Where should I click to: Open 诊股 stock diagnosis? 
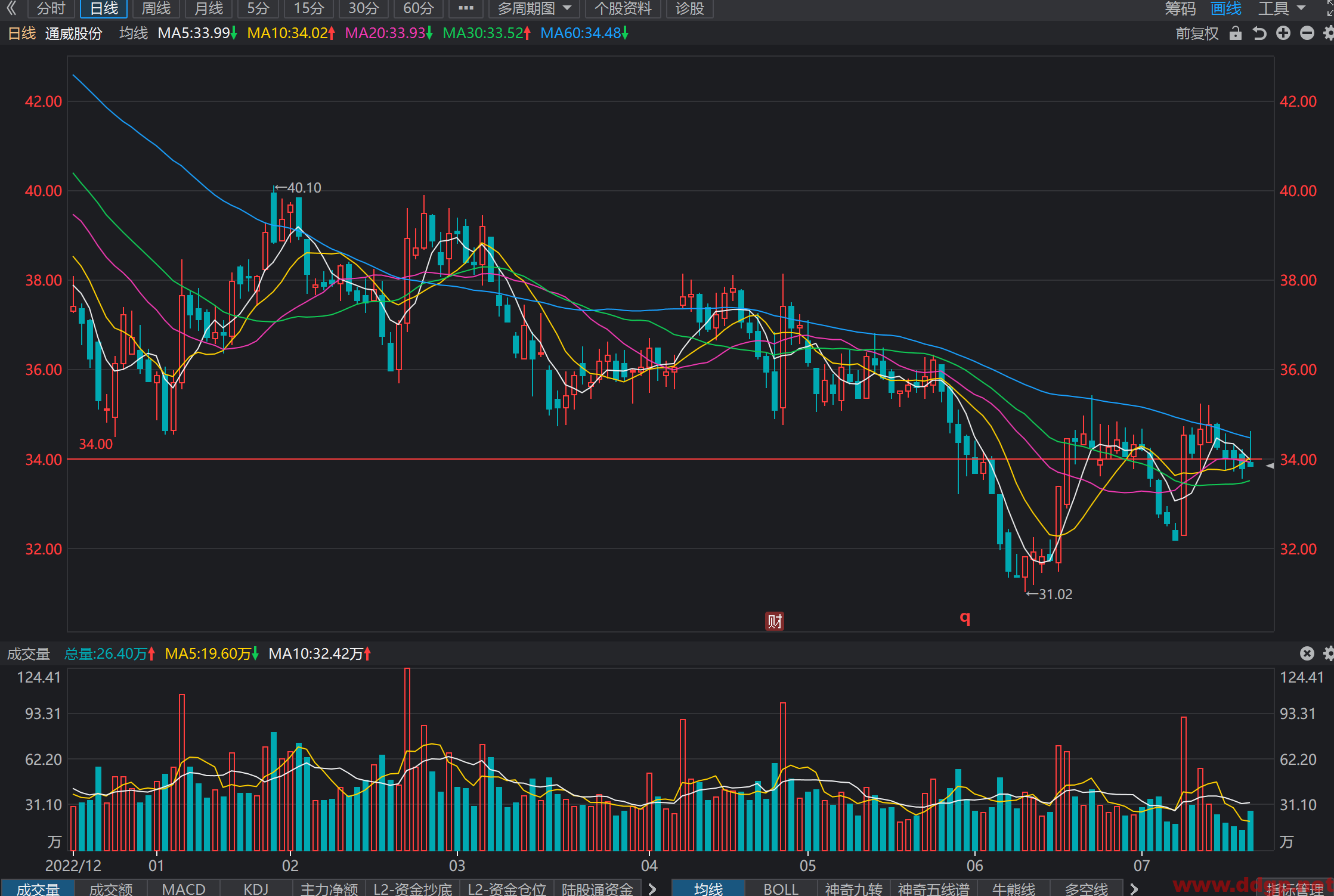coord(690,8)
